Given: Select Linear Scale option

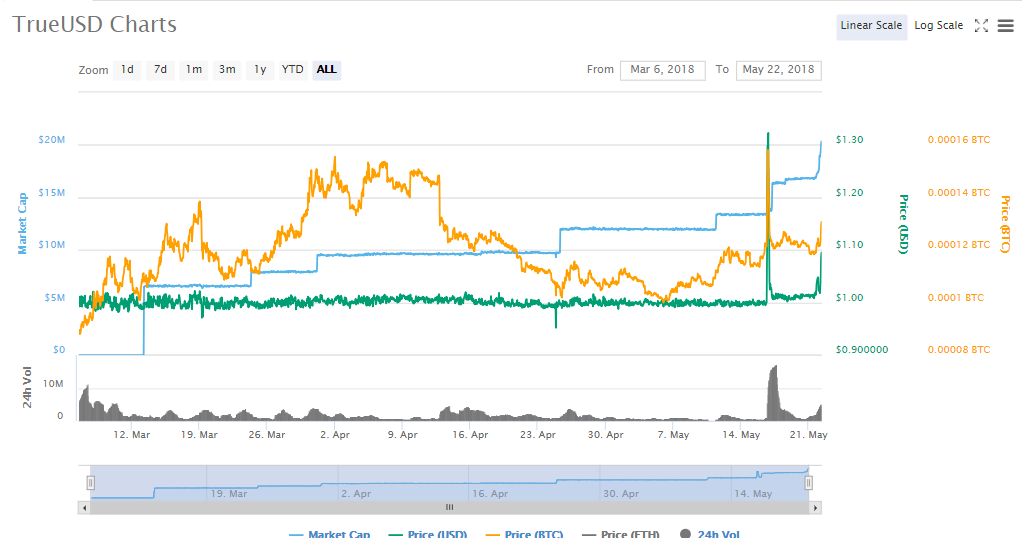Looking at the screenshot, I should point(871,26).
